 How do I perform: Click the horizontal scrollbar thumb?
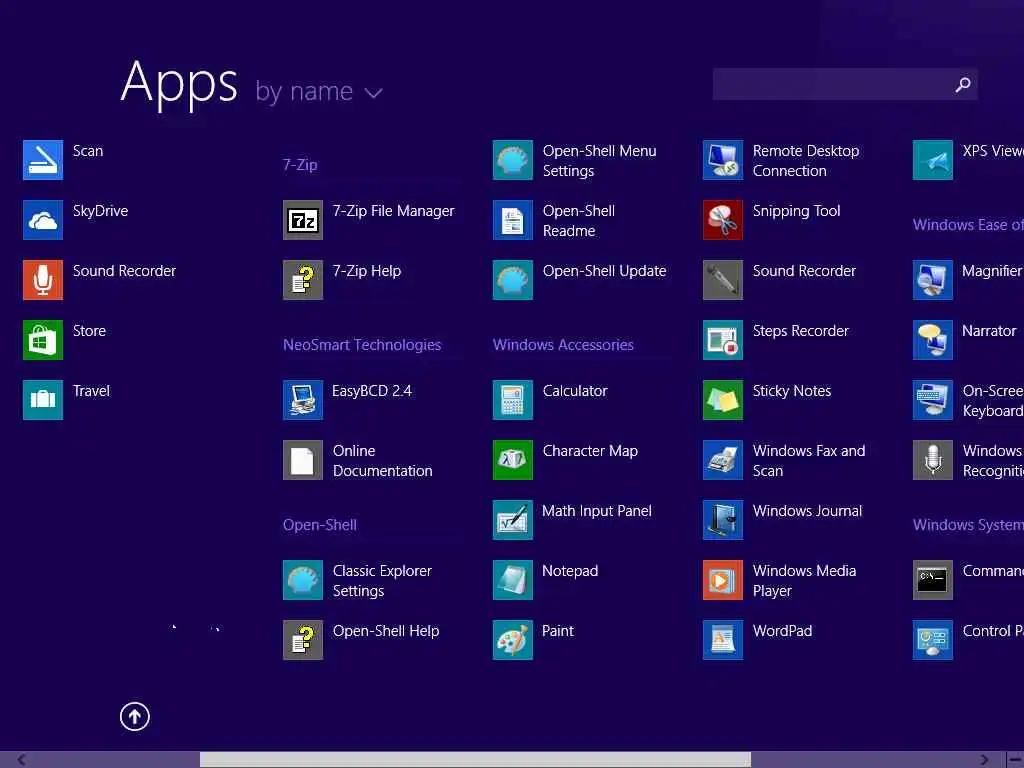pos(475,760)
